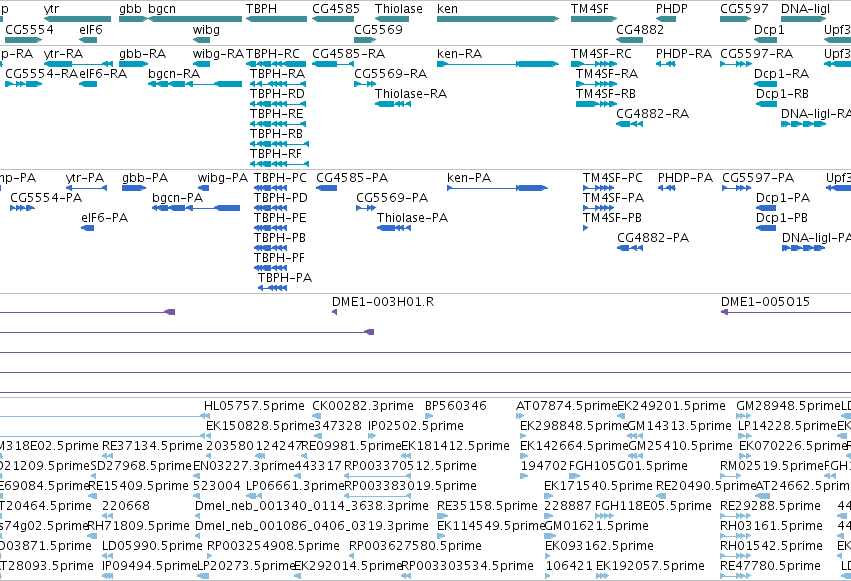Viewport: 851px width, 581px height.
Task: Open transcript bgcn-RA
Action: tap(174, 74)
